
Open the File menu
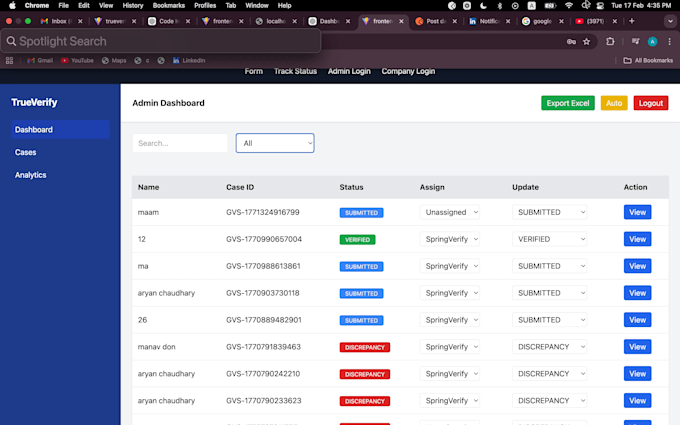coord(63,6)
